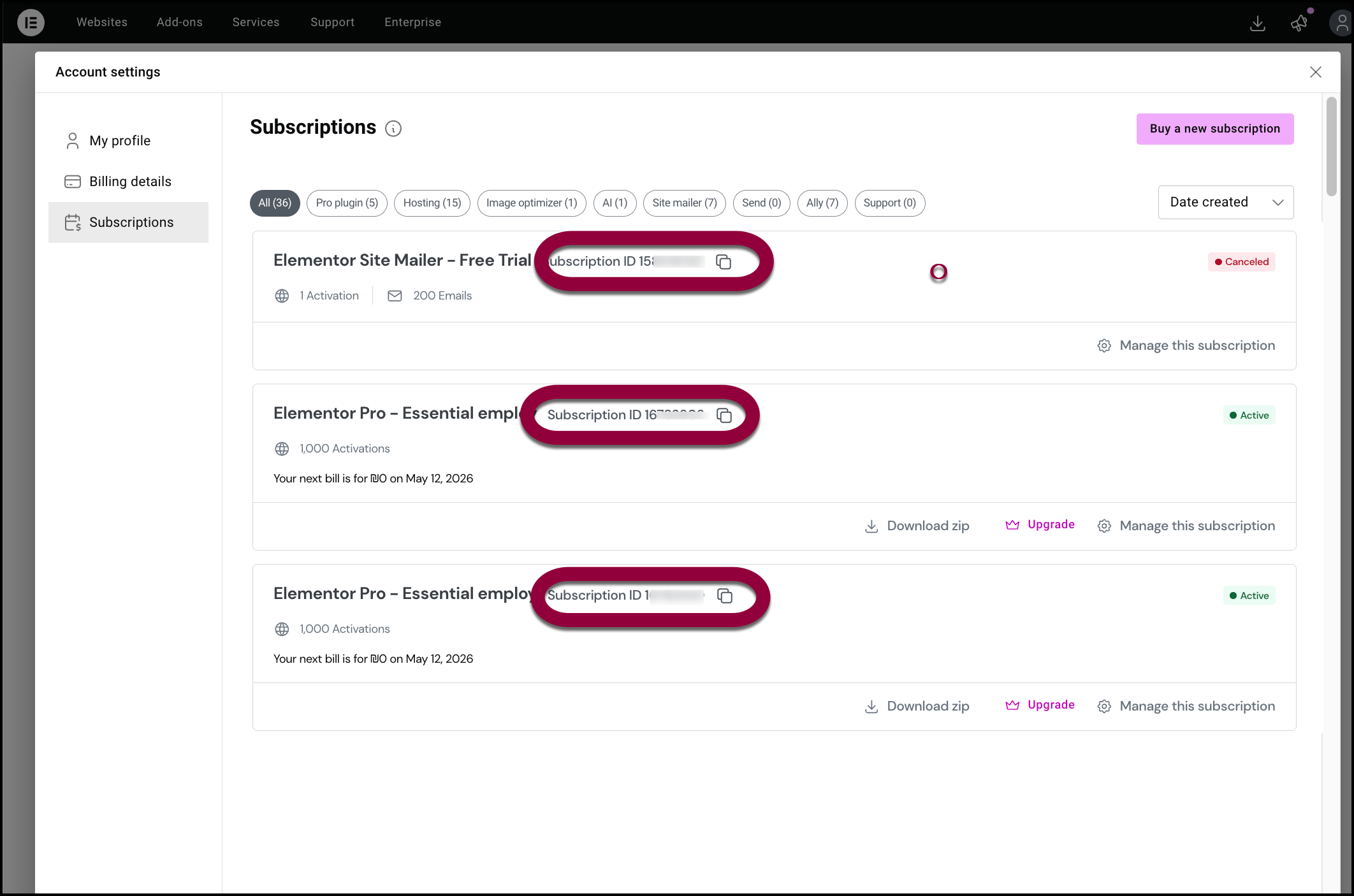The height and width of the screenshot is (896, 1354).
Task: Manage the second Elementor Pro subscription
Action: coord(1186,526)
